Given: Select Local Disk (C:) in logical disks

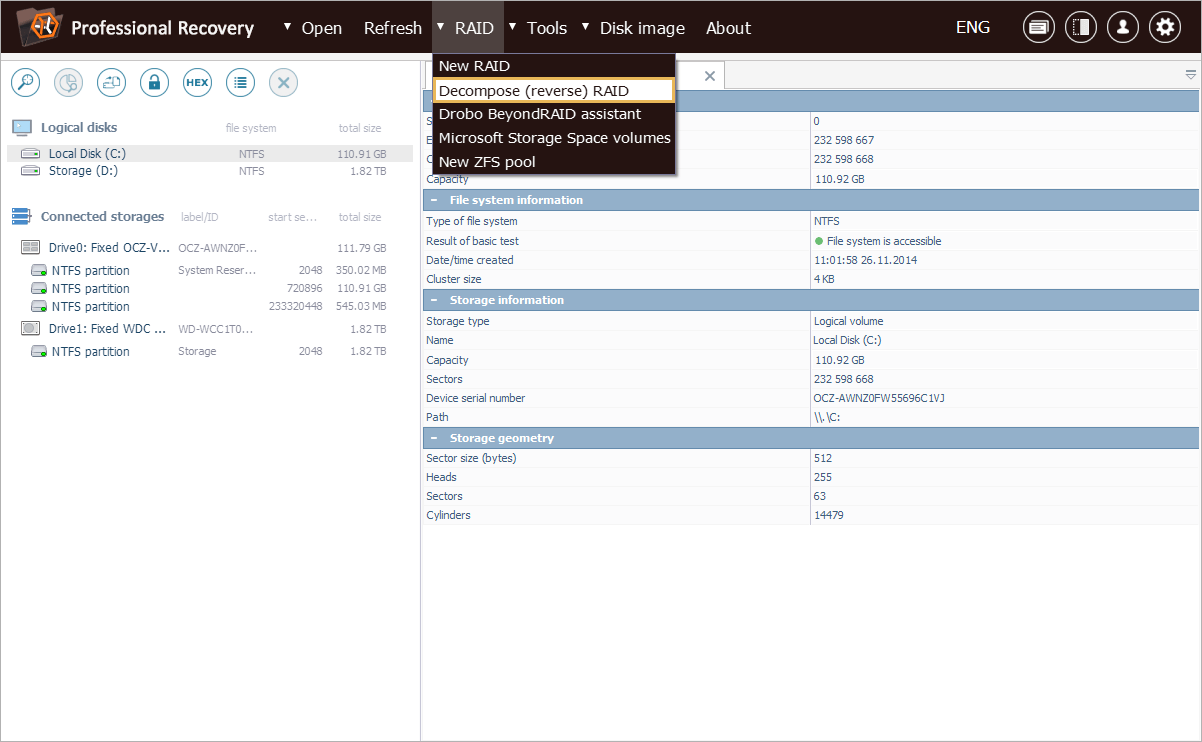Looking at the screenshot, I should coord(210,154).
